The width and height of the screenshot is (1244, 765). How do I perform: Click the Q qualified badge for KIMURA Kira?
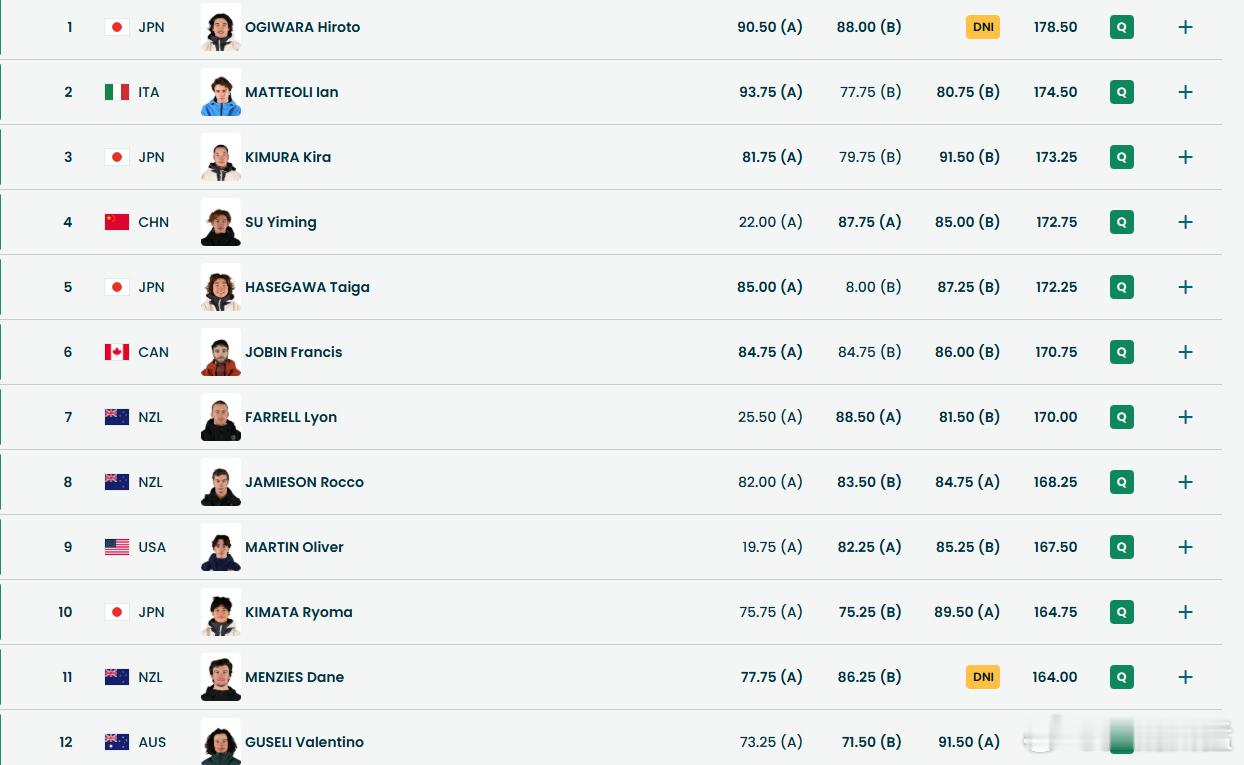point(1121,157)
